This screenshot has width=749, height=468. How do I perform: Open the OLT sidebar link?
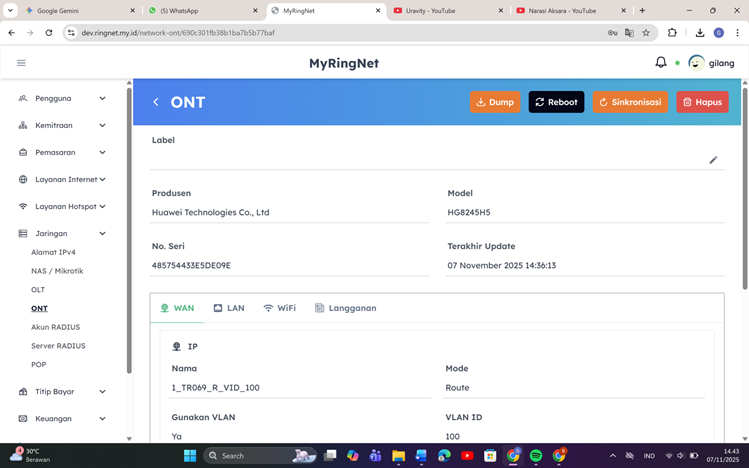coord(38,290)
